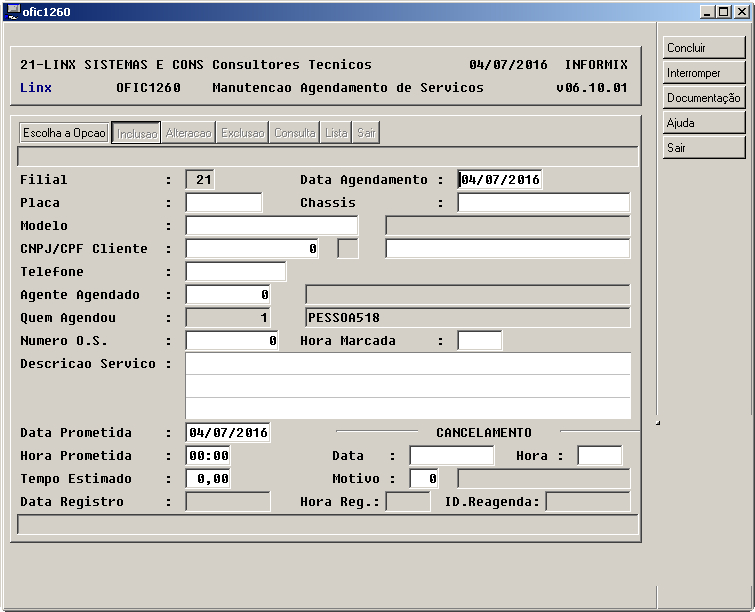Screen dimensions: 755x612
Task: Click the Tempo Estimado field showing 0,00
Action: [x=208, y=479]
